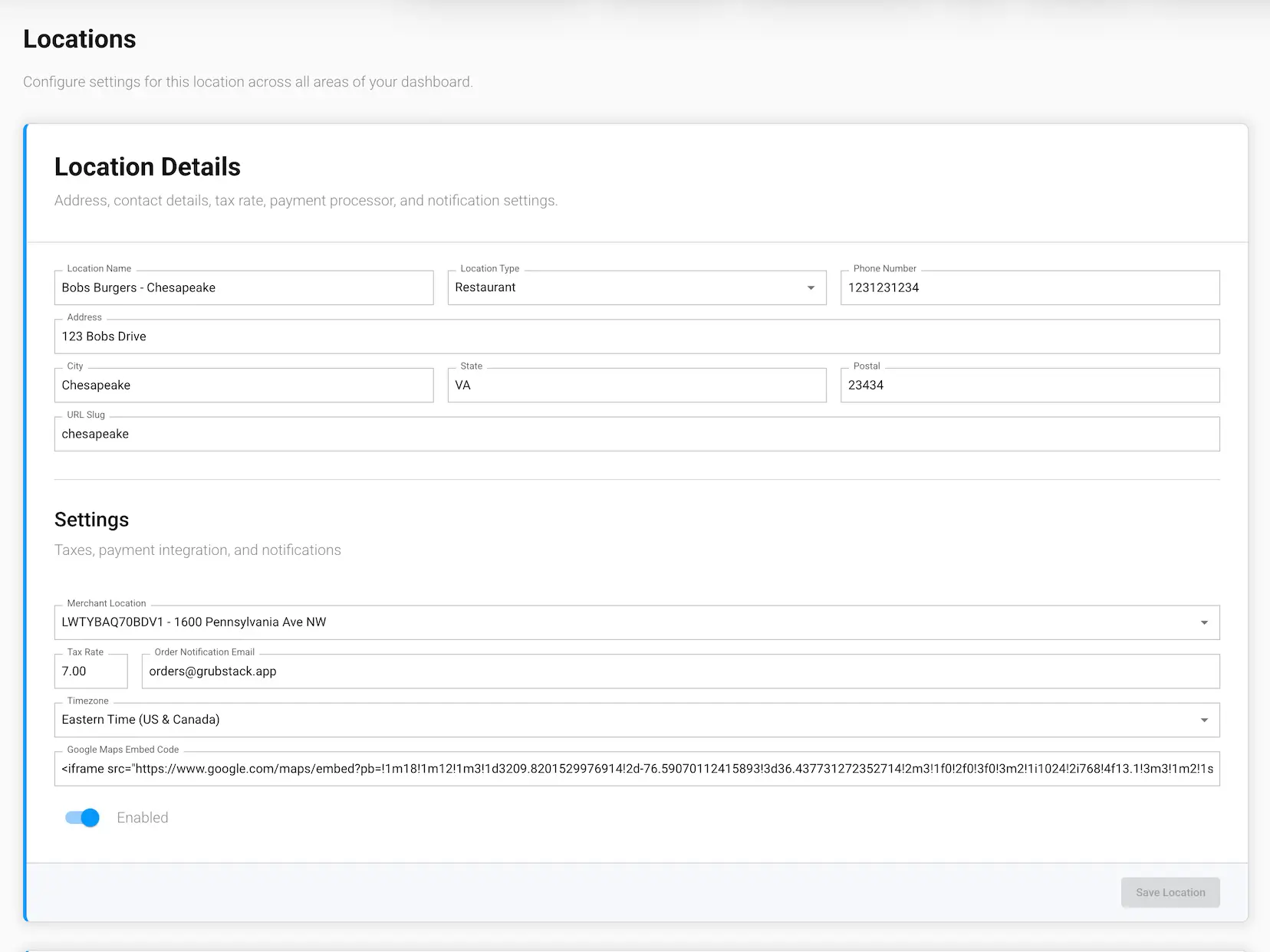Open the Location Type dropdown
1270x952 pixels.
(637, 287)
